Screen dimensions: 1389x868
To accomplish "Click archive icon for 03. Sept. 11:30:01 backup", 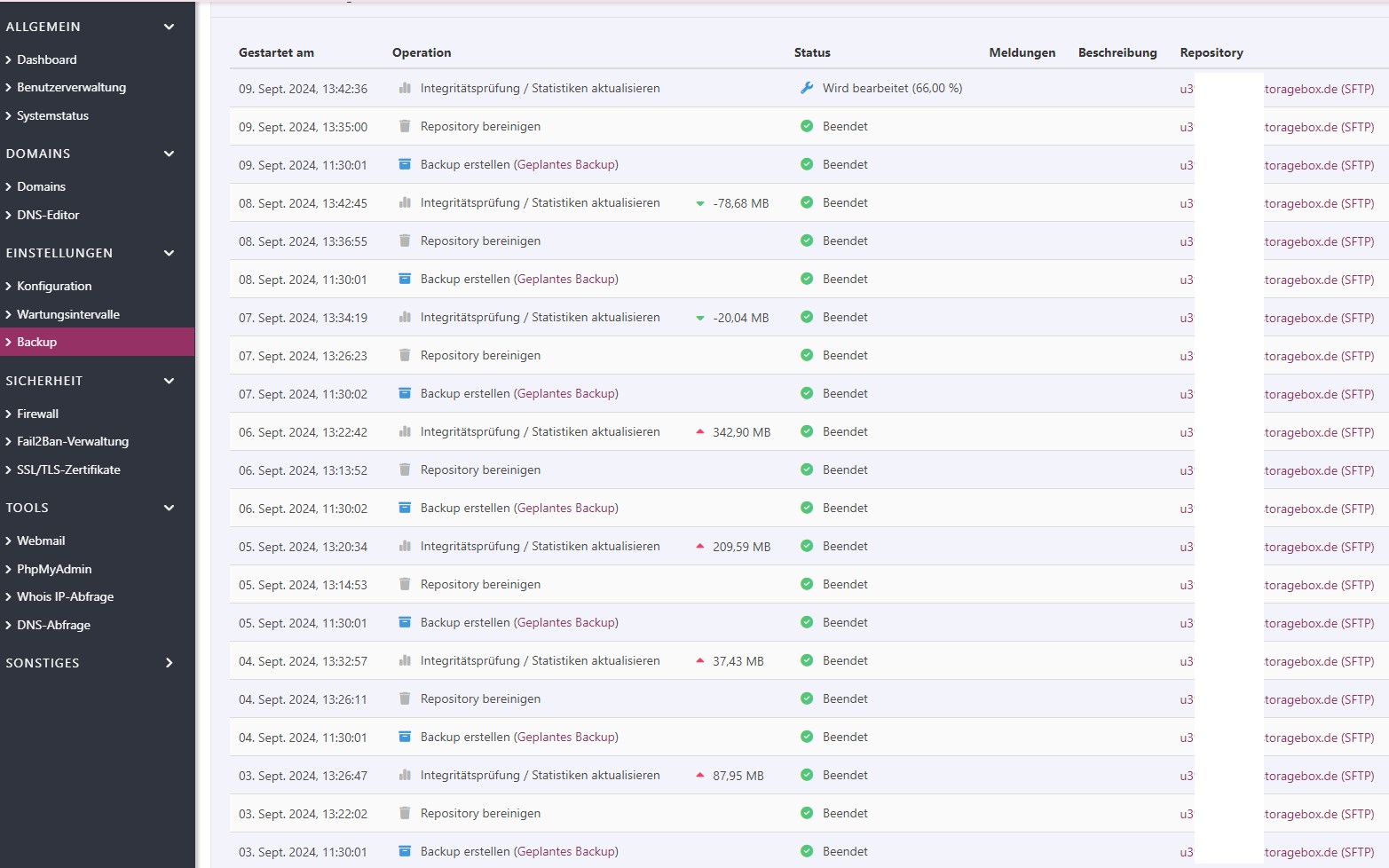I will tap(405, 851).
